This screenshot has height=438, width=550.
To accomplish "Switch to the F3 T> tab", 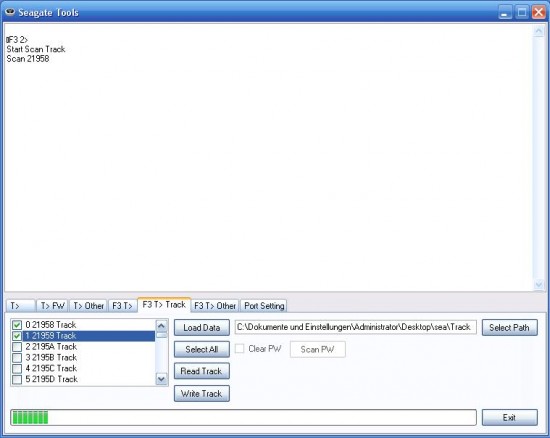I will pyautogui.click(x=122, y=306).
